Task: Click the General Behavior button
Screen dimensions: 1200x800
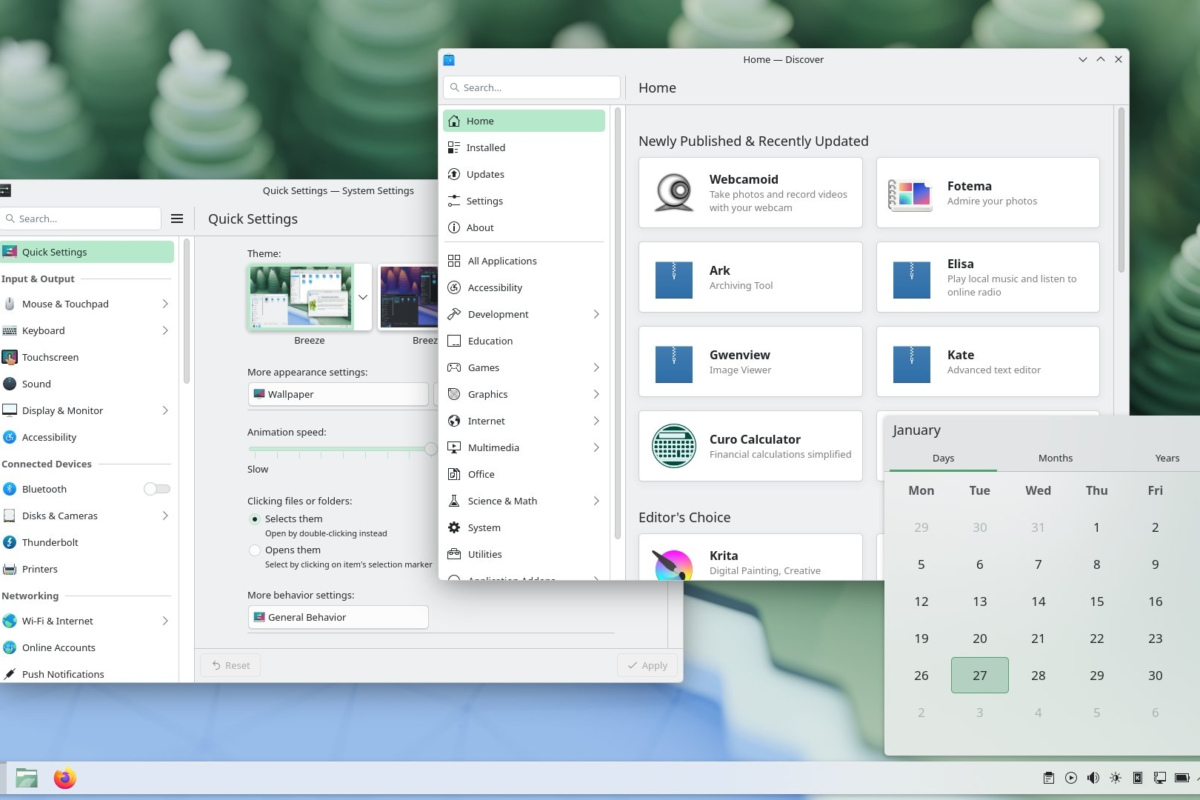Action: [338, 617]
